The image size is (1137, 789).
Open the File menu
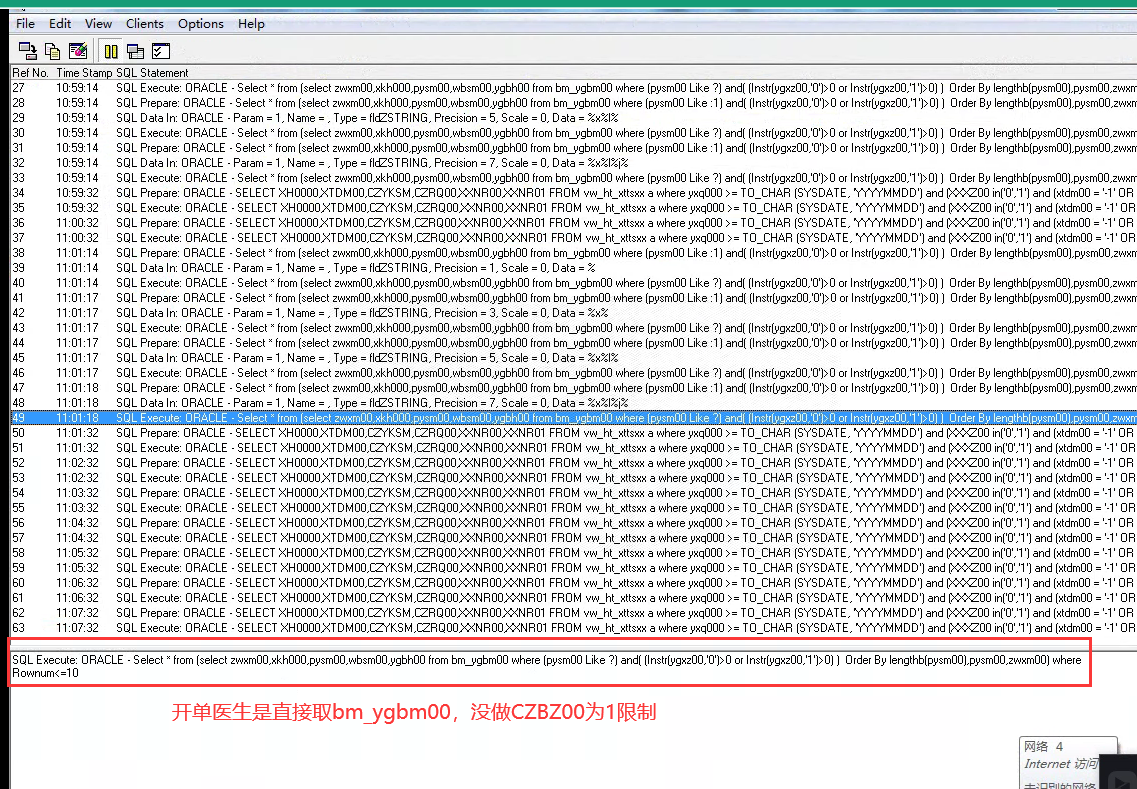tap(25, 23)
